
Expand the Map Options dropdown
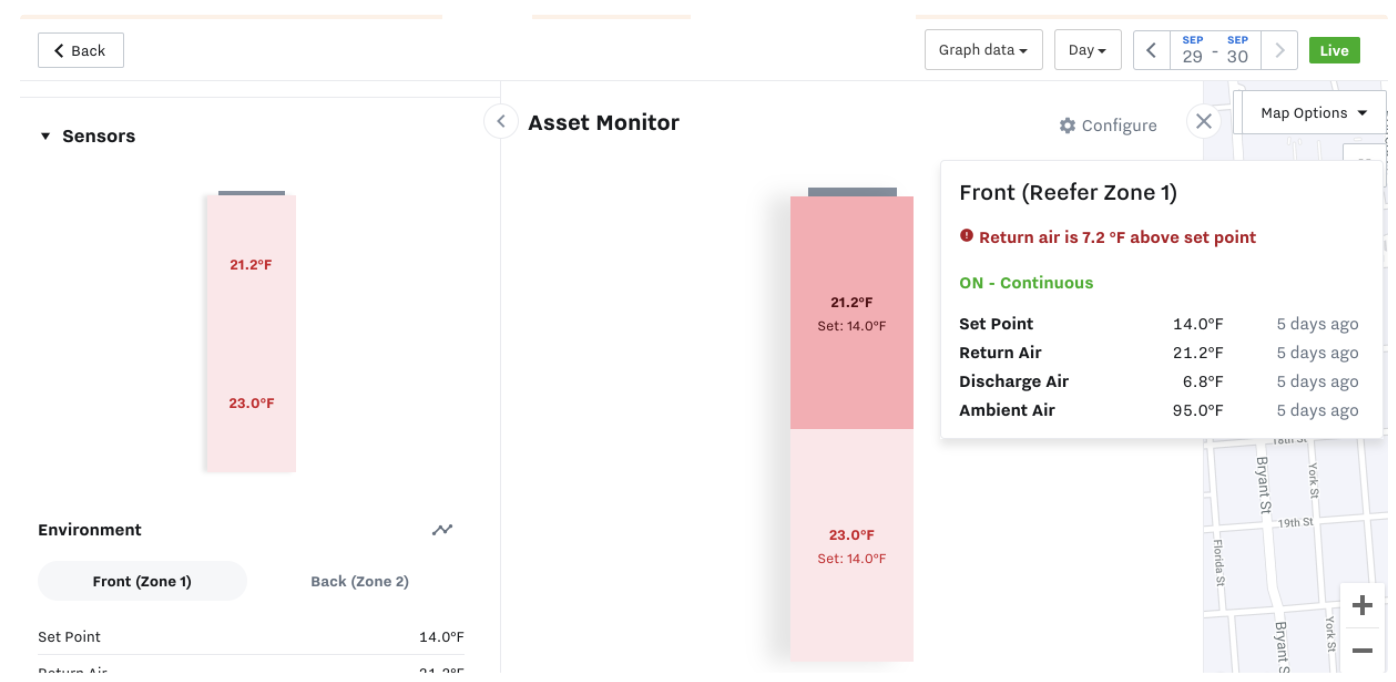coord(1313,113)
